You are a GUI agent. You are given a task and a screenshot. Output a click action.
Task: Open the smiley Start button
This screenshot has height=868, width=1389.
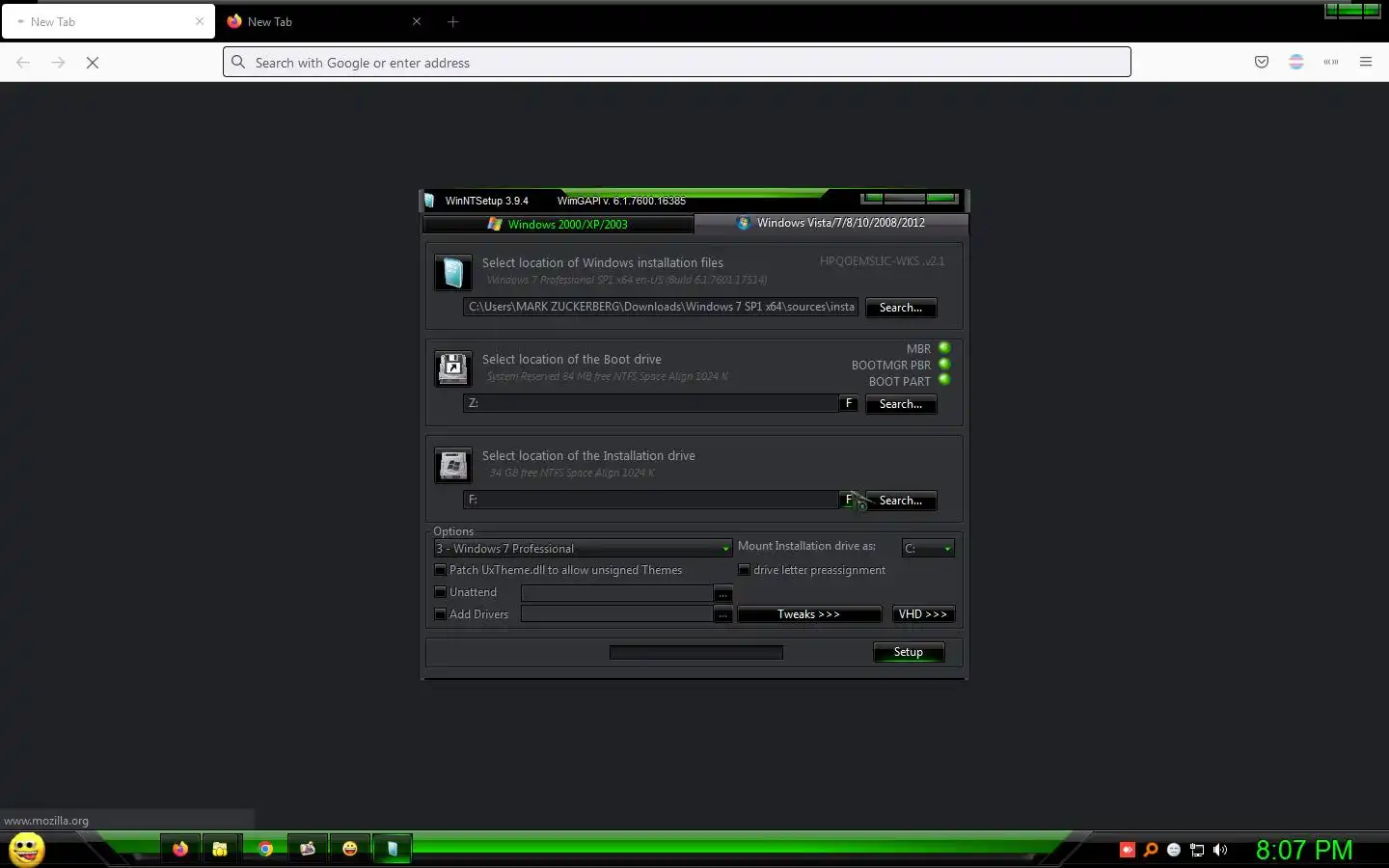click(x=26, y=849)
